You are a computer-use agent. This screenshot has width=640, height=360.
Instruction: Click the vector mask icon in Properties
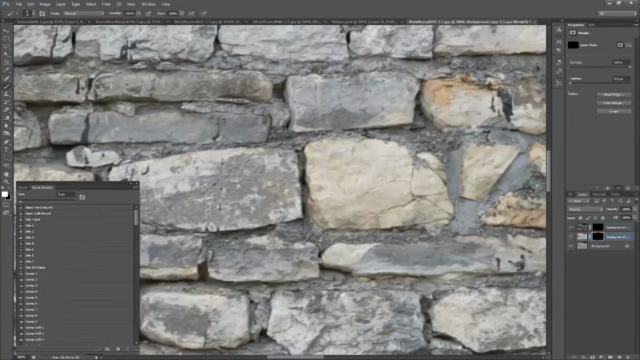628,45
